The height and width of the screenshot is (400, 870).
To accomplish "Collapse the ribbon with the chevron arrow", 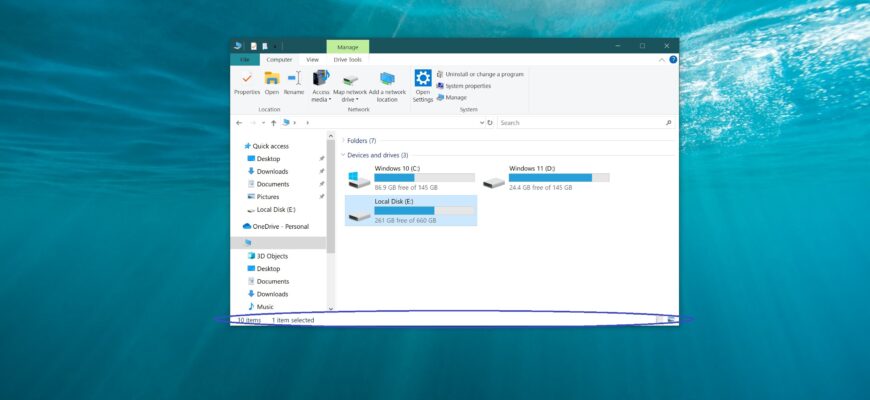I will pyautogui.click(x=661, y=60).
